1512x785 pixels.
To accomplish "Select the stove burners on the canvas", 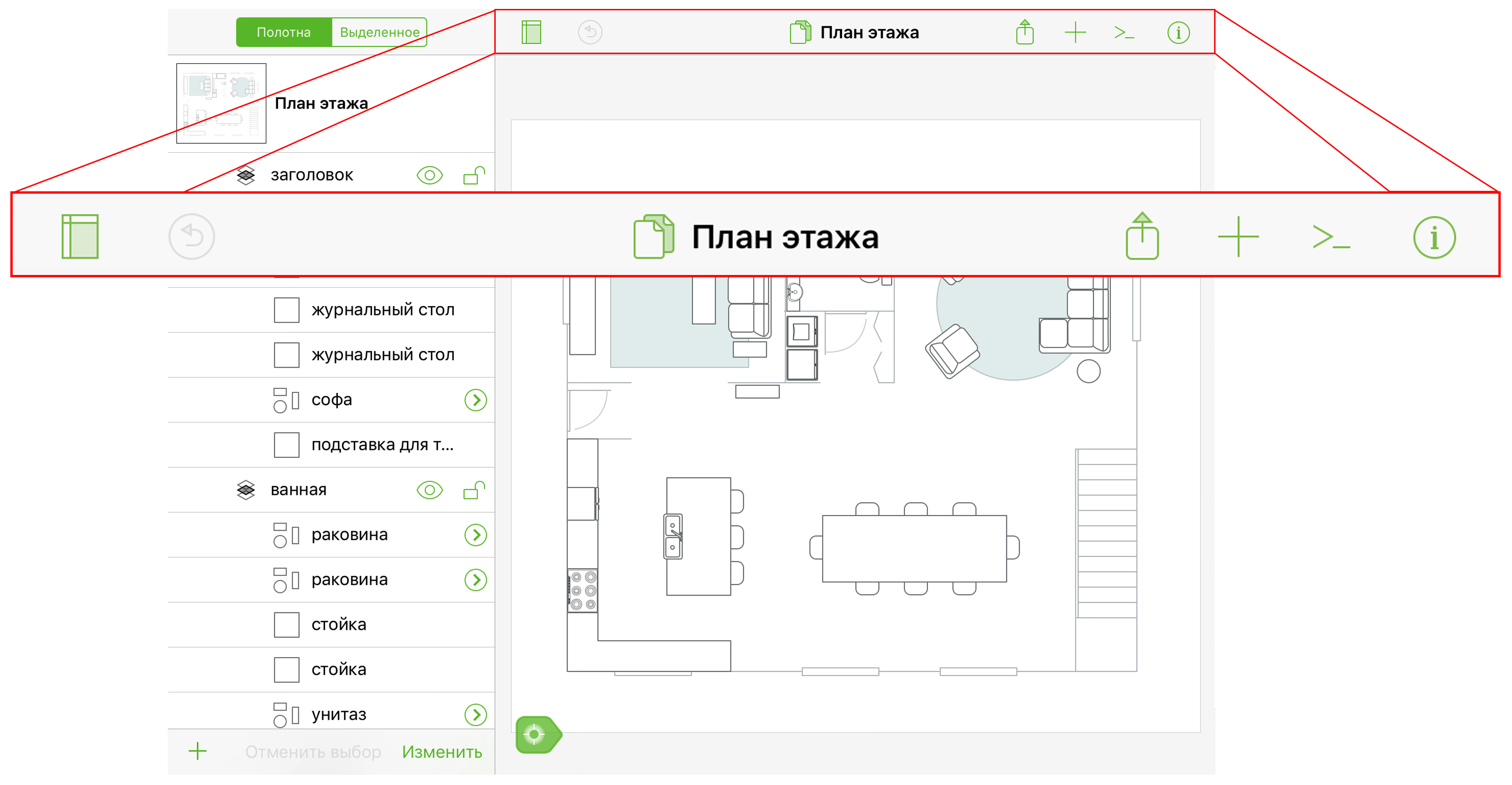I will click(582, 591).
